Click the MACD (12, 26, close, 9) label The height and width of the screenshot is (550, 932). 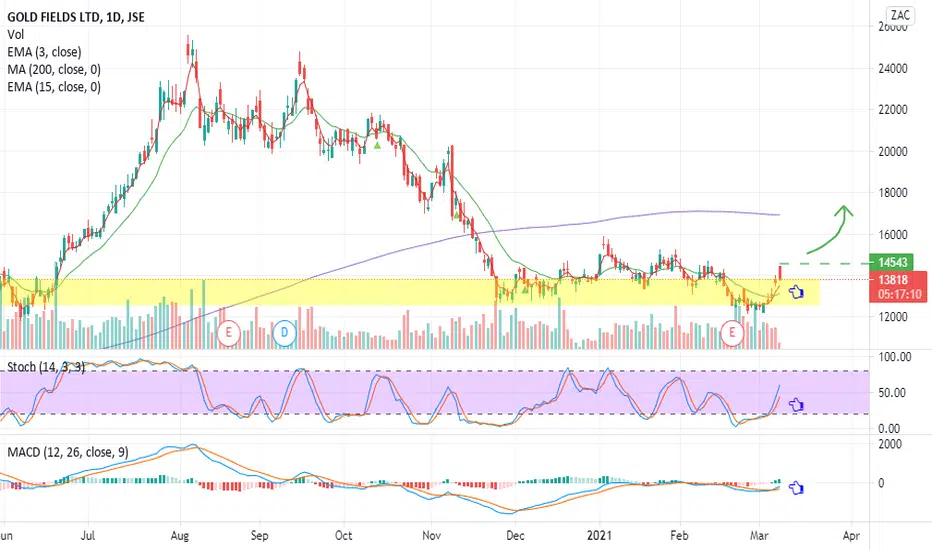[68, 452]
